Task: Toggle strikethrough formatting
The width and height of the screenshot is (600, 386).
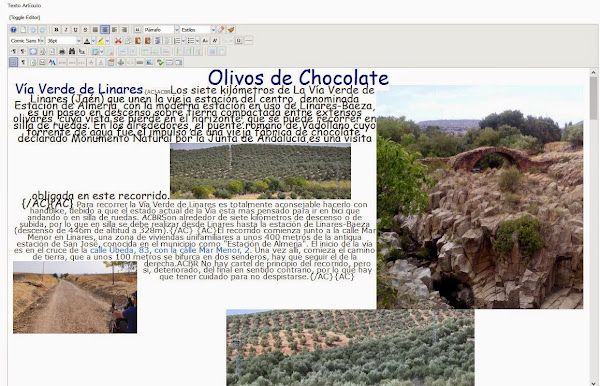Action: click(85, 30)
